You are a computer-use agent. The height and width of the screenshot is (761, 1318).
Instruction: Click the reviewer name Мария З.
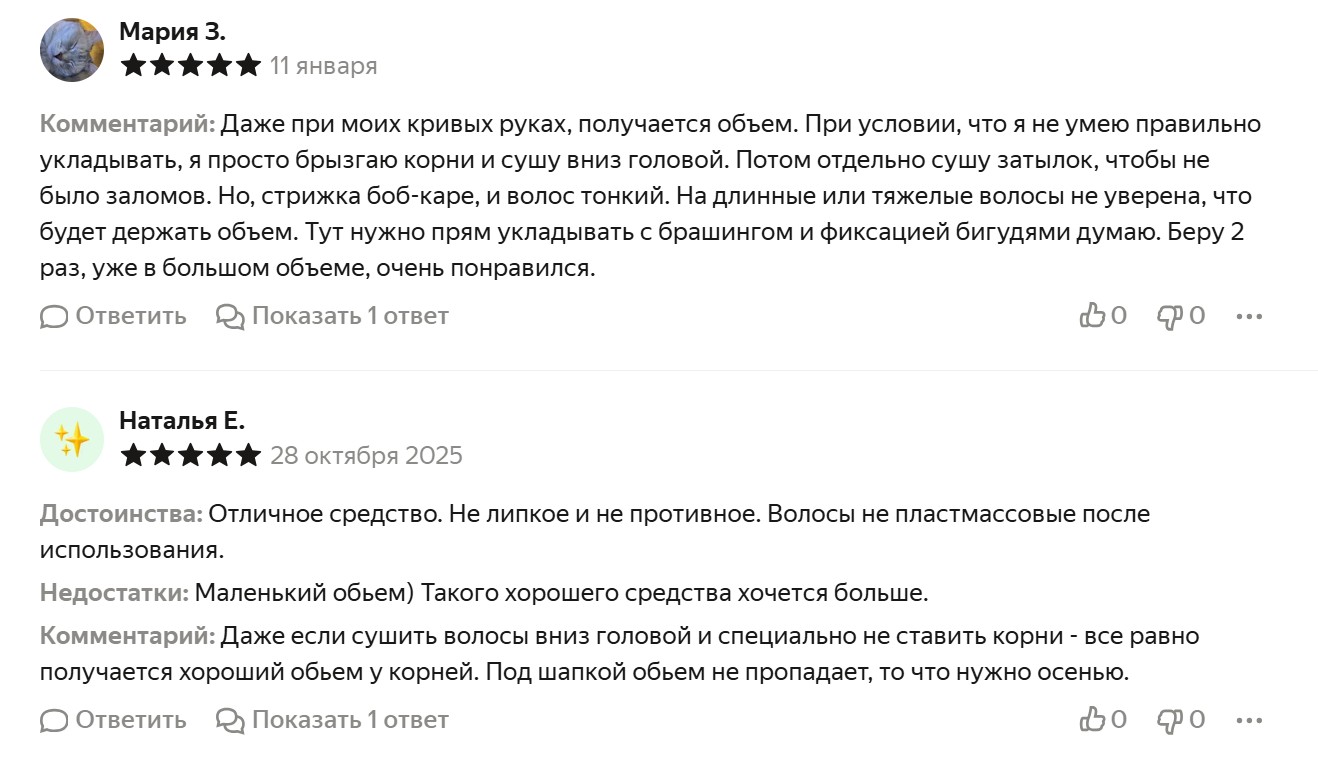click(x=172, y=31)
